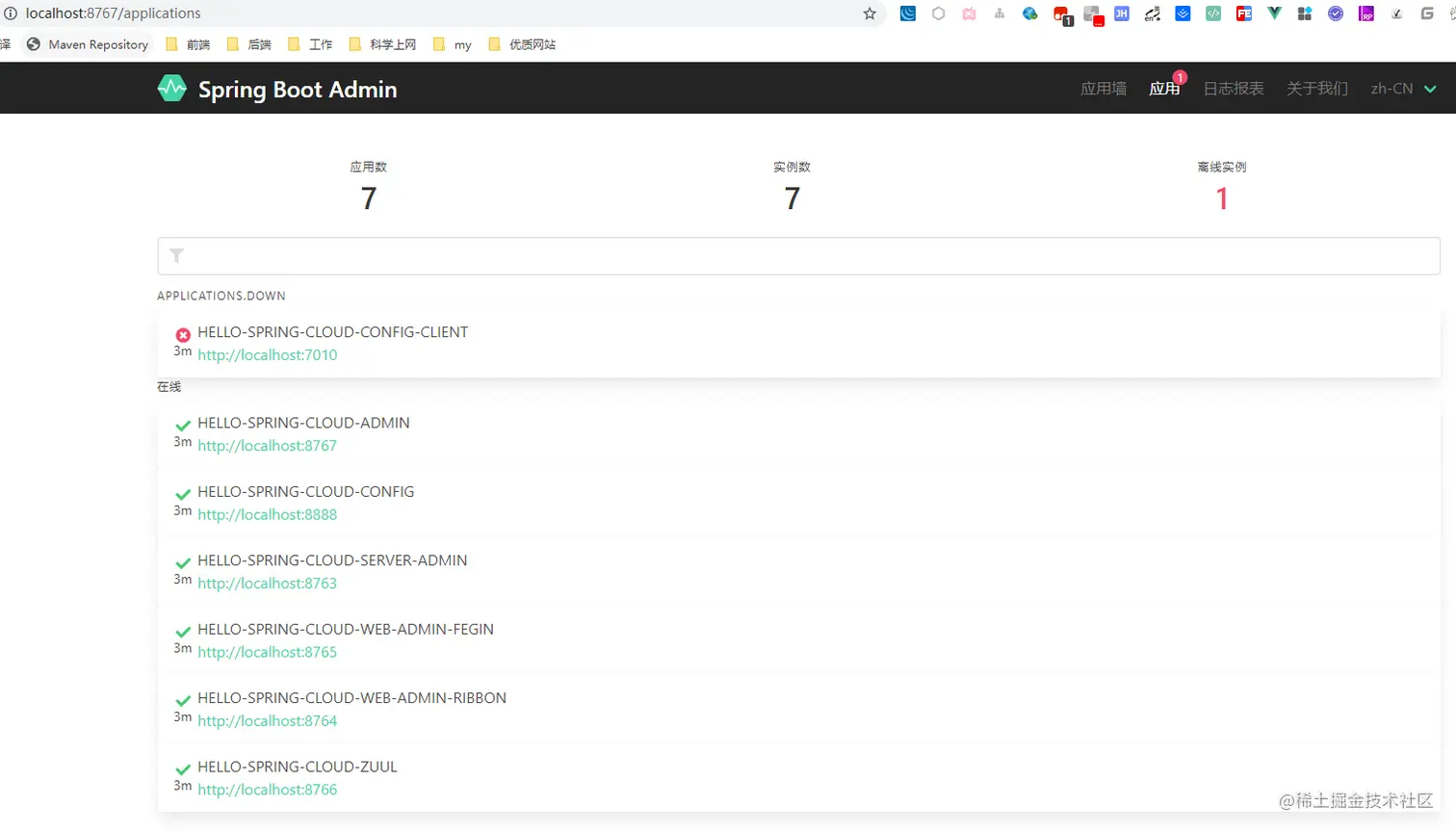Click green check for HELLO-SPRING-CLOUD-ZUUL
Image resolution: width=1456 pixels, height=833 pixels.
(183, 769)
